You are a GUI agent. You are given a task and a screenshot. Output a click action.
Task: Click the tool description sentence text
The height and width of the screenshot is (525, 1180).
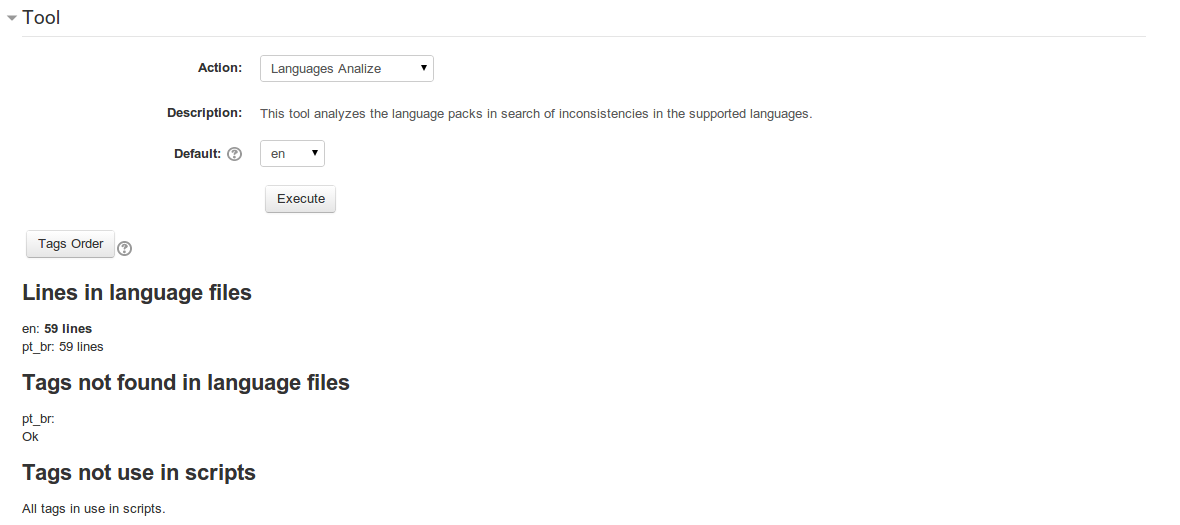[x=536, y=114]
